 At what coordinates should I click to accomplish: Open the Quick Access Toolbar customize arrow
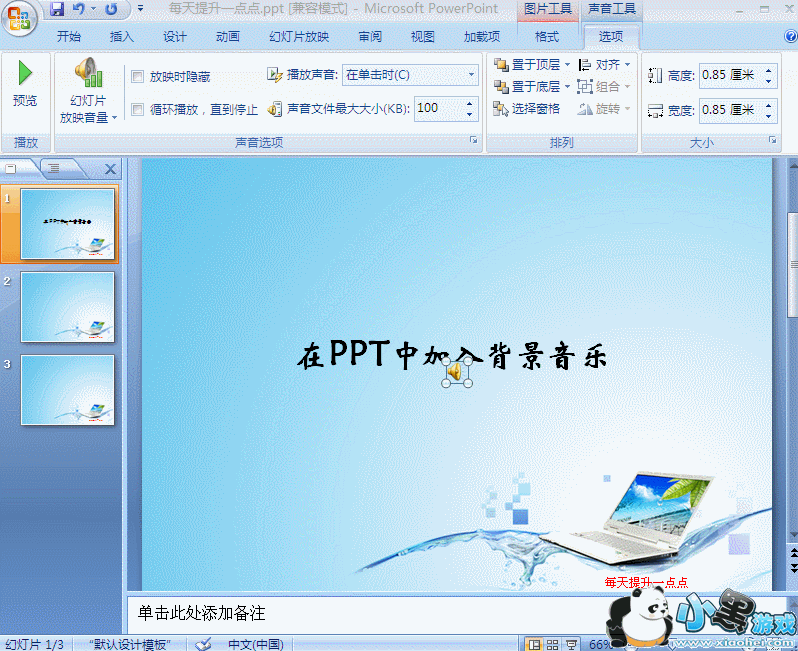coord(140,9)
